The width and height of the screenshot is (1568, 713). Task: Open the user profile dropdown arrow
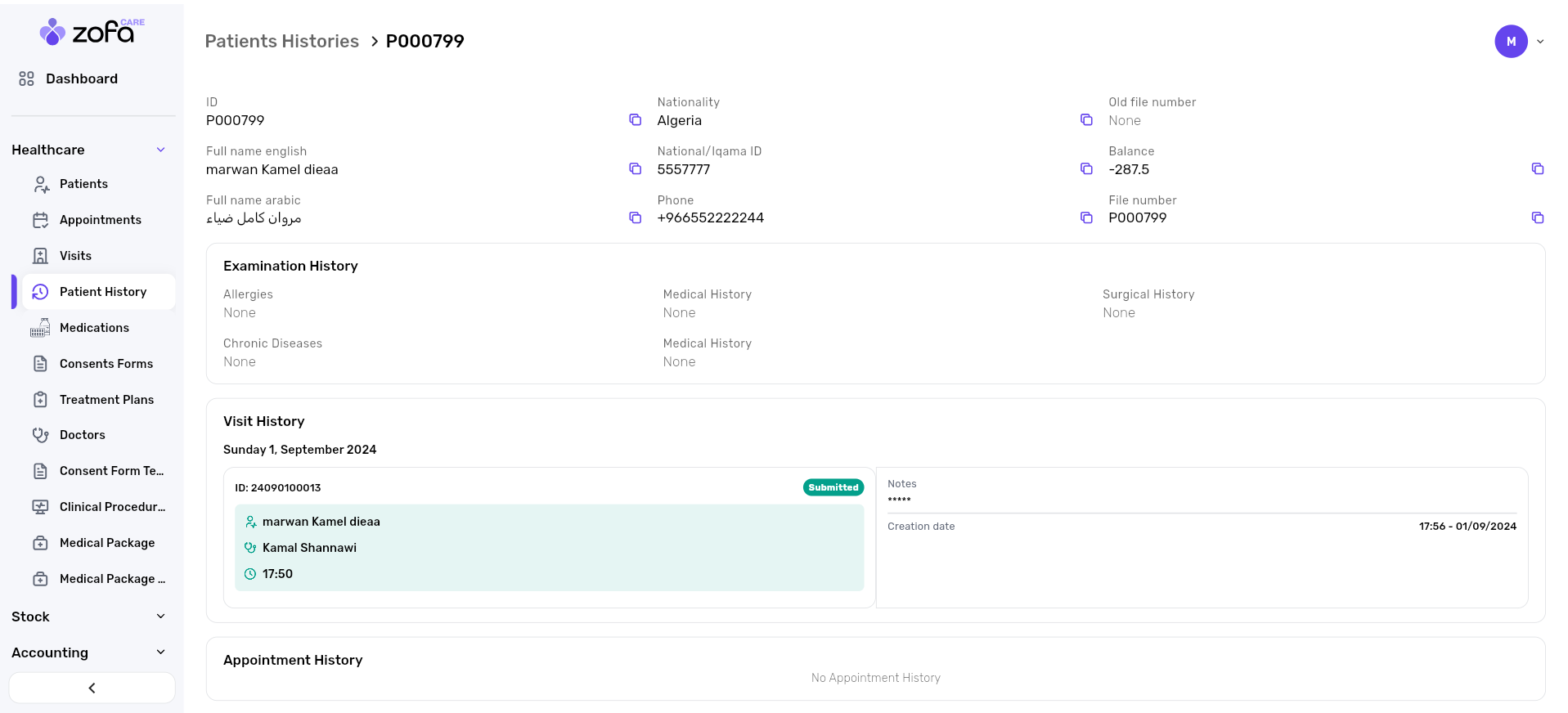click(1540, 42)
